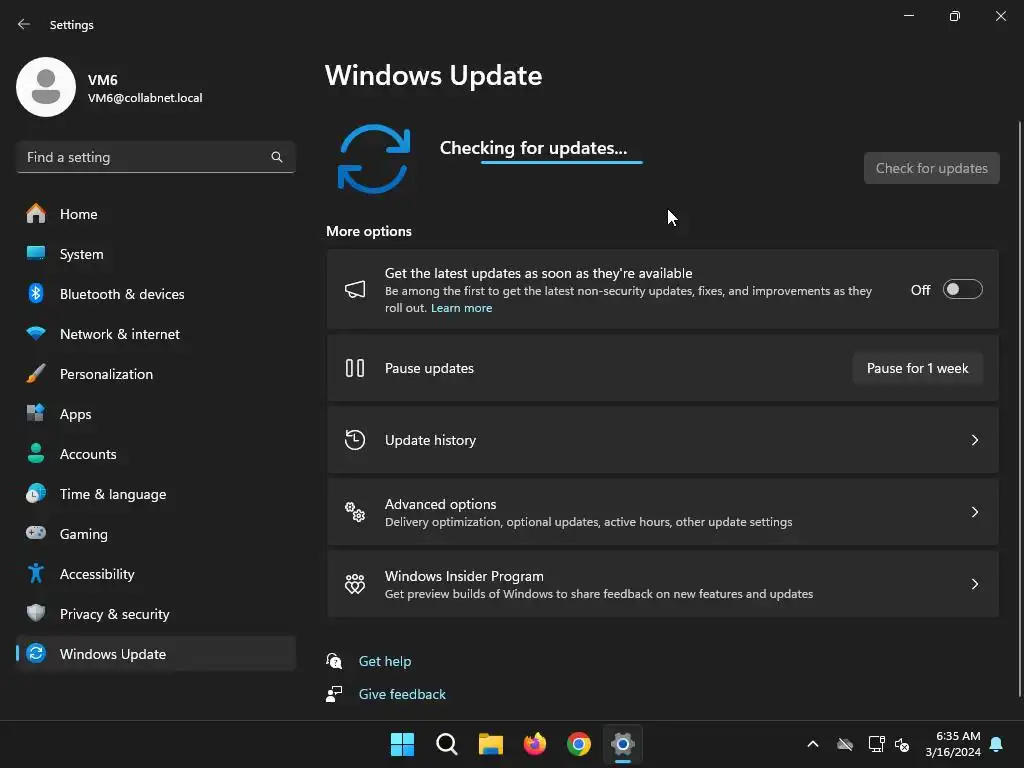Click the Find a setting field
Screen dimensions: 1024x768
(155, 157)
